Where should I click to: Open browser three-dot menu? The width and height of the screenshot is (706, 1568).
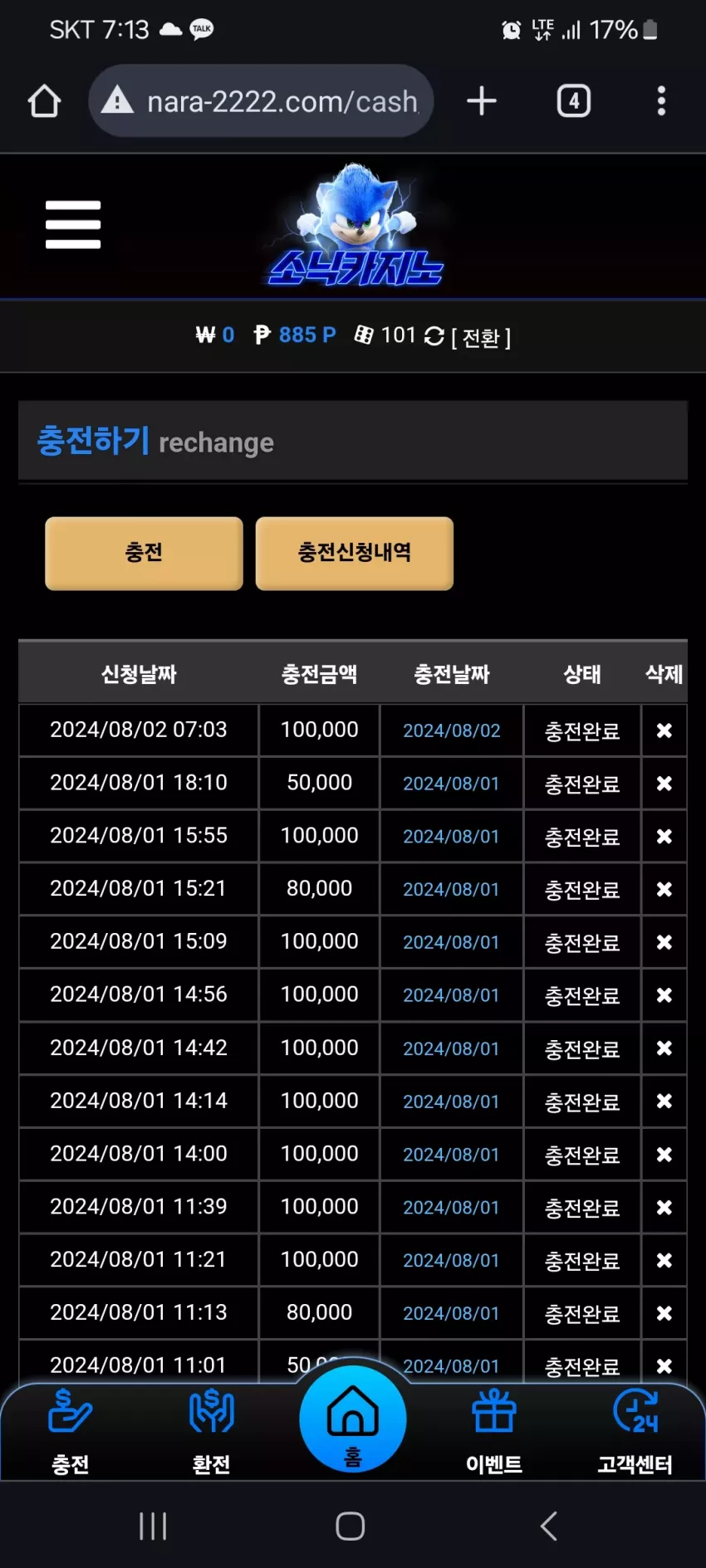tap(661, 101)
